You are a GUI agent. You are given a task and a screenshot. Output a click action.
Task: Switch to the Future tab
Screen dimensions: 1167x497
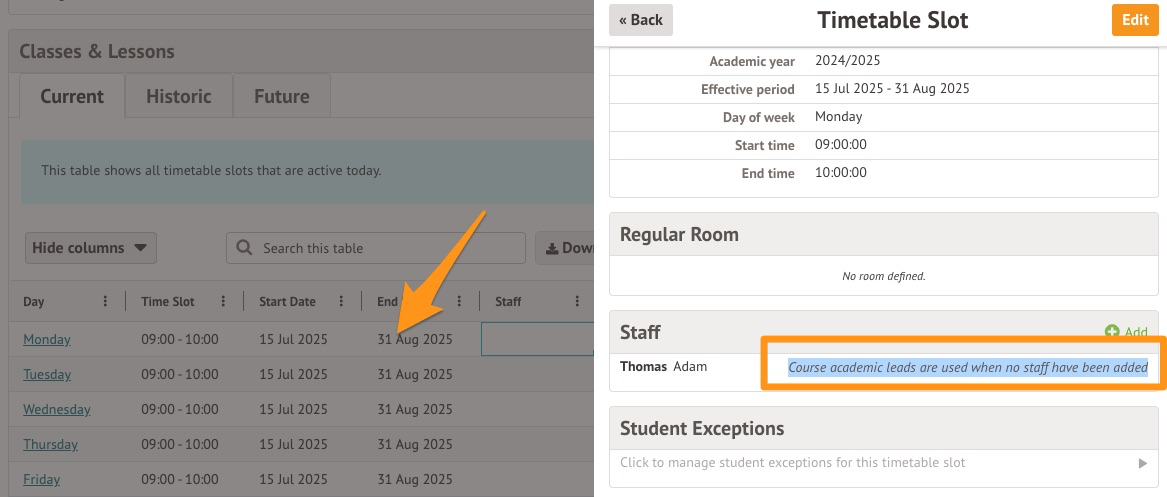(281, 97)
